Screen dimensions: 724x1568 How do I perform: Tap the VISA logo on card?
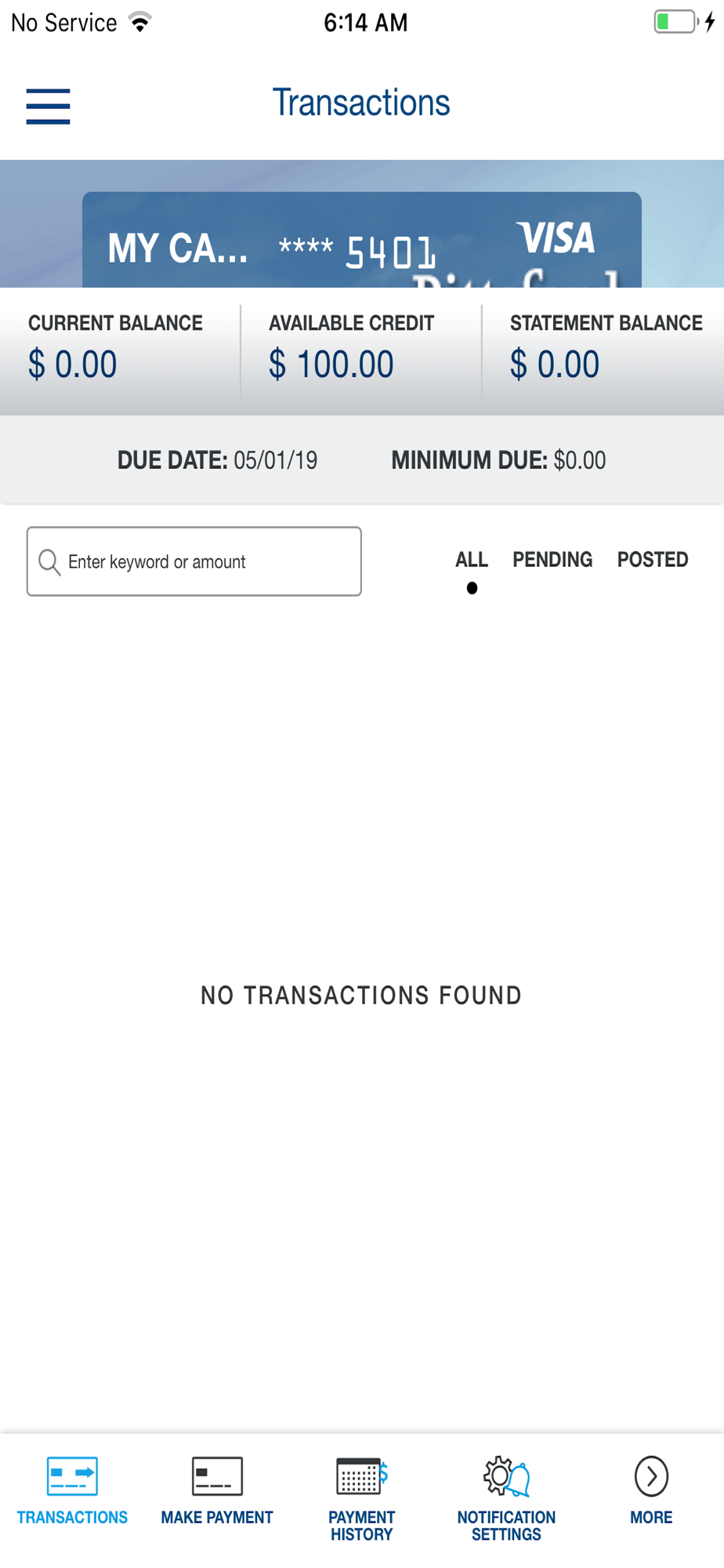pos(555,238)
